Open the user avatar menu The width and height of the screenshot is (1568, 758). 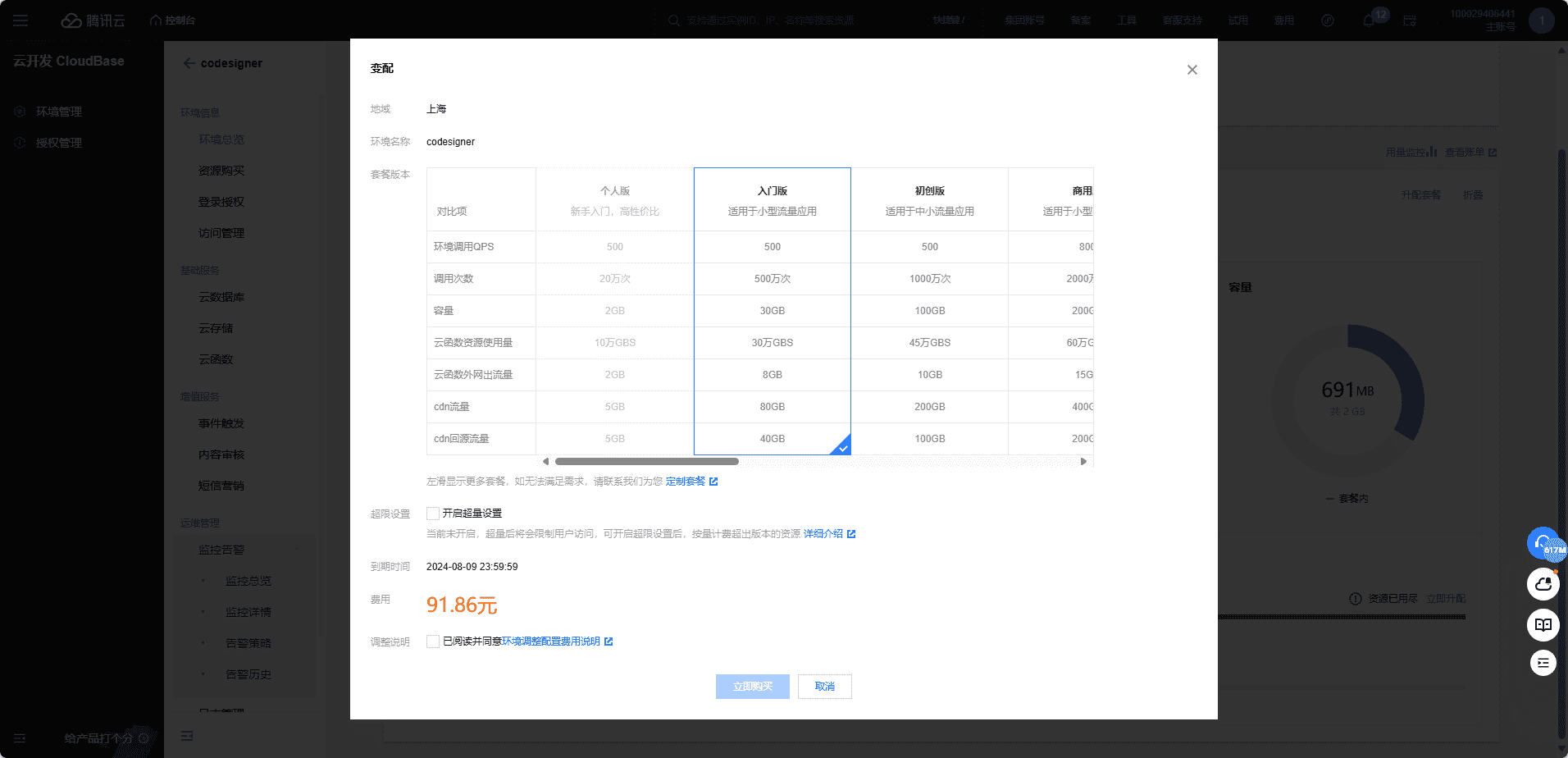coord(1542,21)
